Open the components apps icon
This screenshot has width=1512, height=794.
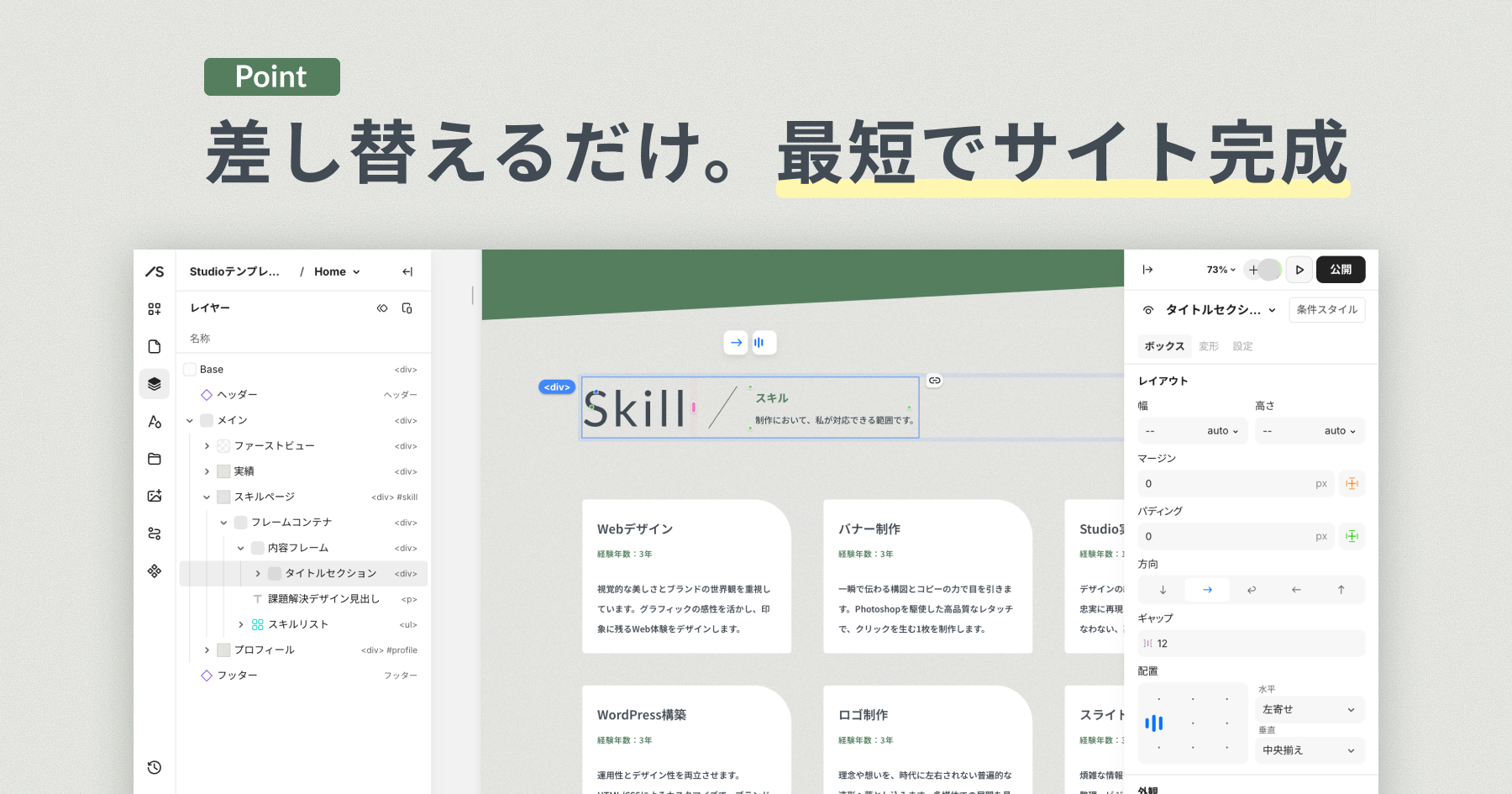pos(155,571)
